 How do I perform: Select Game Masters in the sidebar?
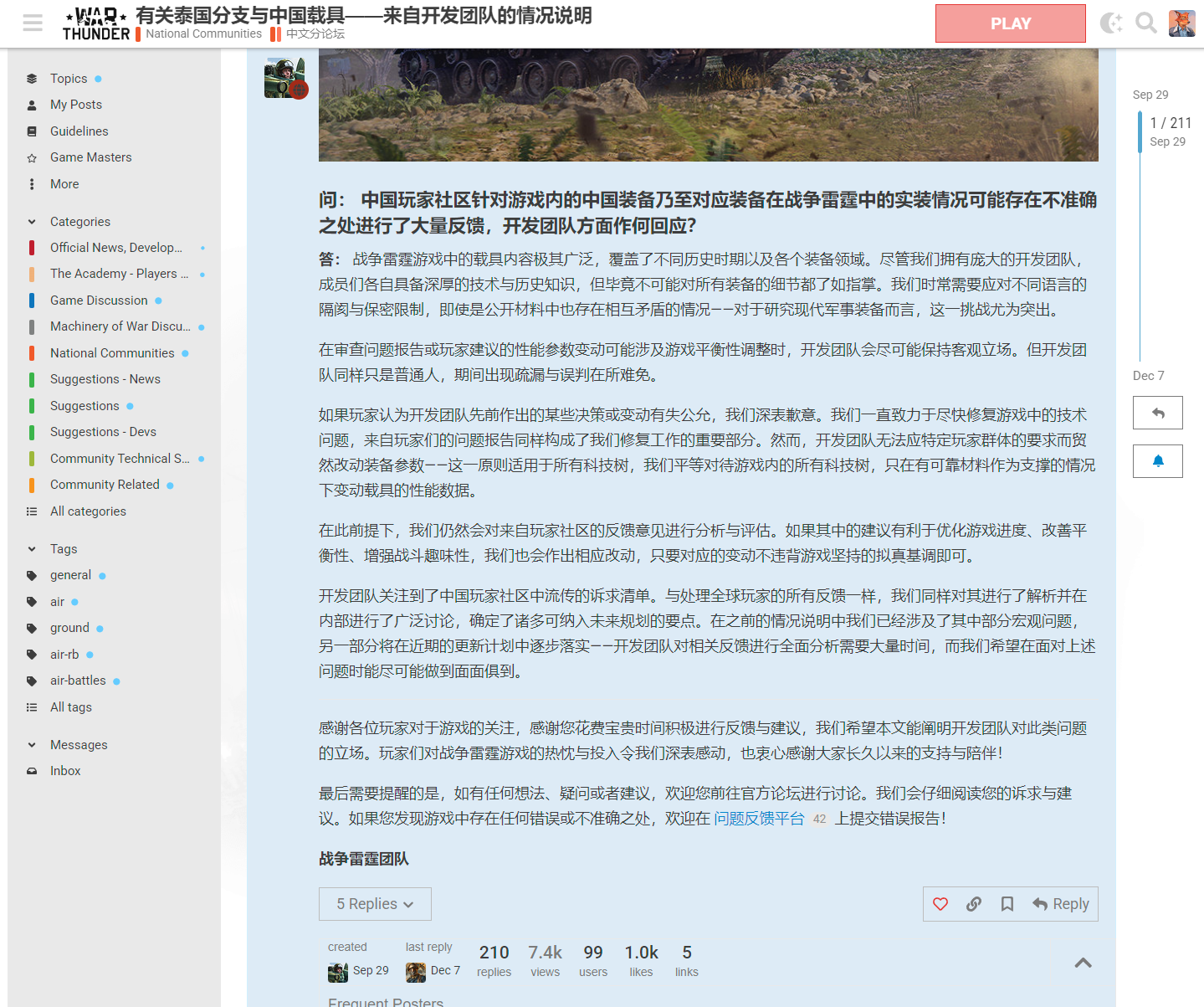[x=90, y=157]
